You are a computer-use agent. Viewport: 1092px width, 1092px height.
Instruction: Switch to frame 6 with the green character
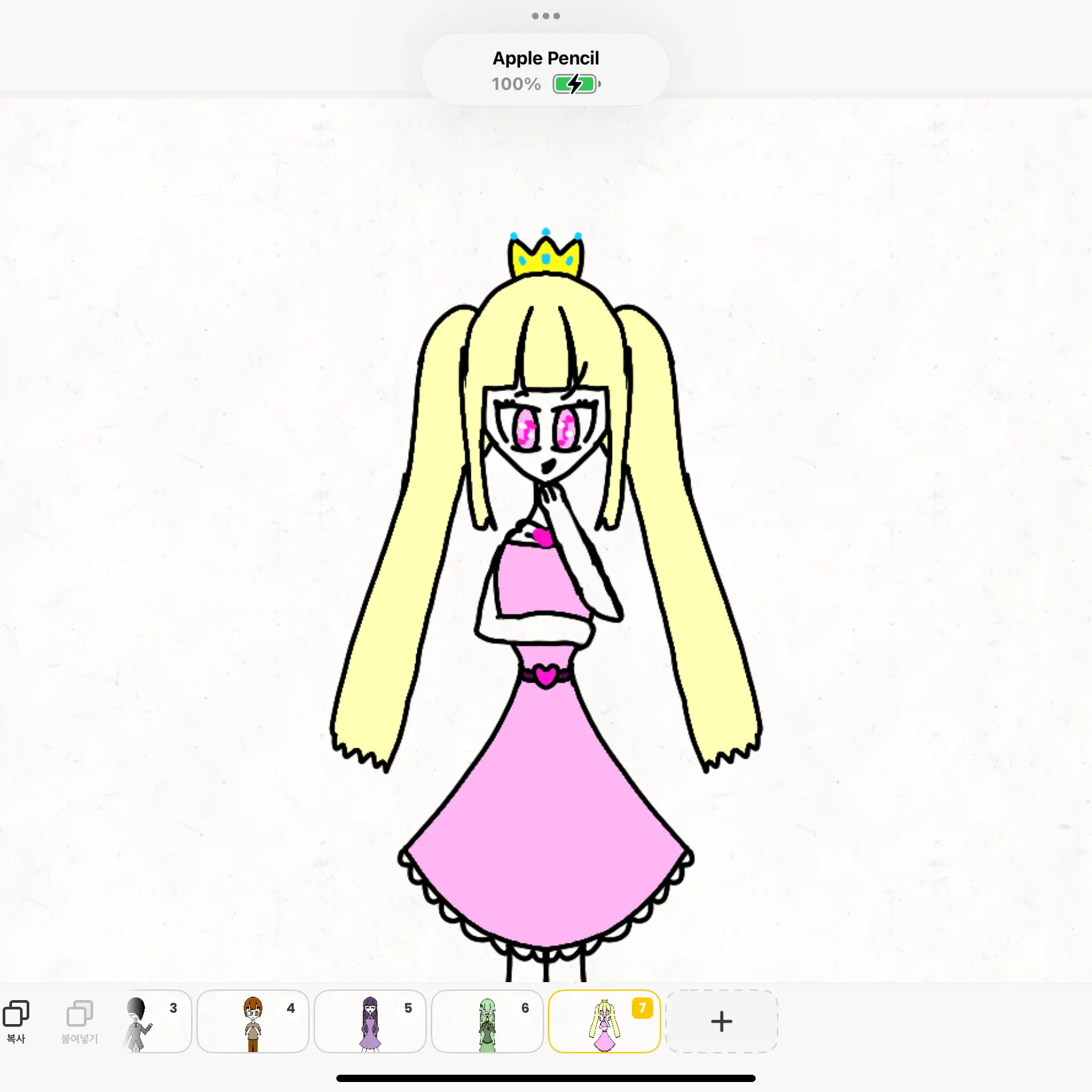click(487, 1021)
